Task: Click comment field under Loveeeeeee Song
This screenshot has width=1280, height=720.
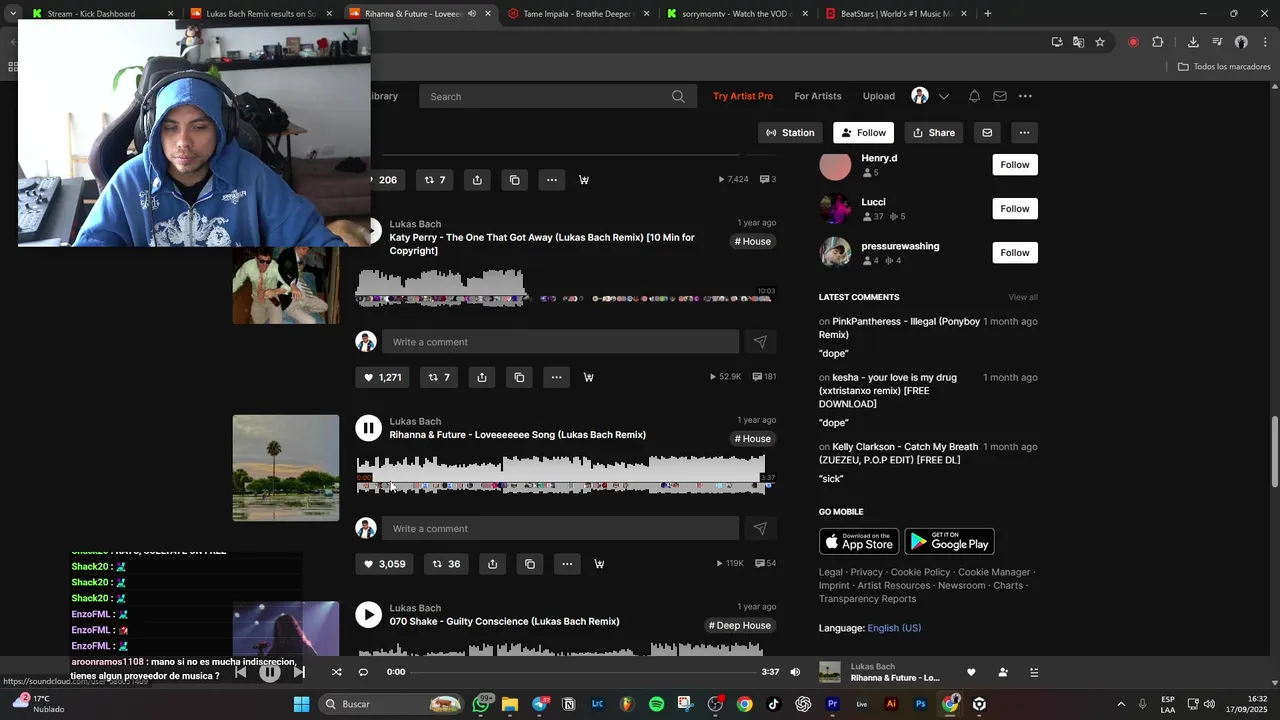Action: pyautogui.click(x=560, y=528)
